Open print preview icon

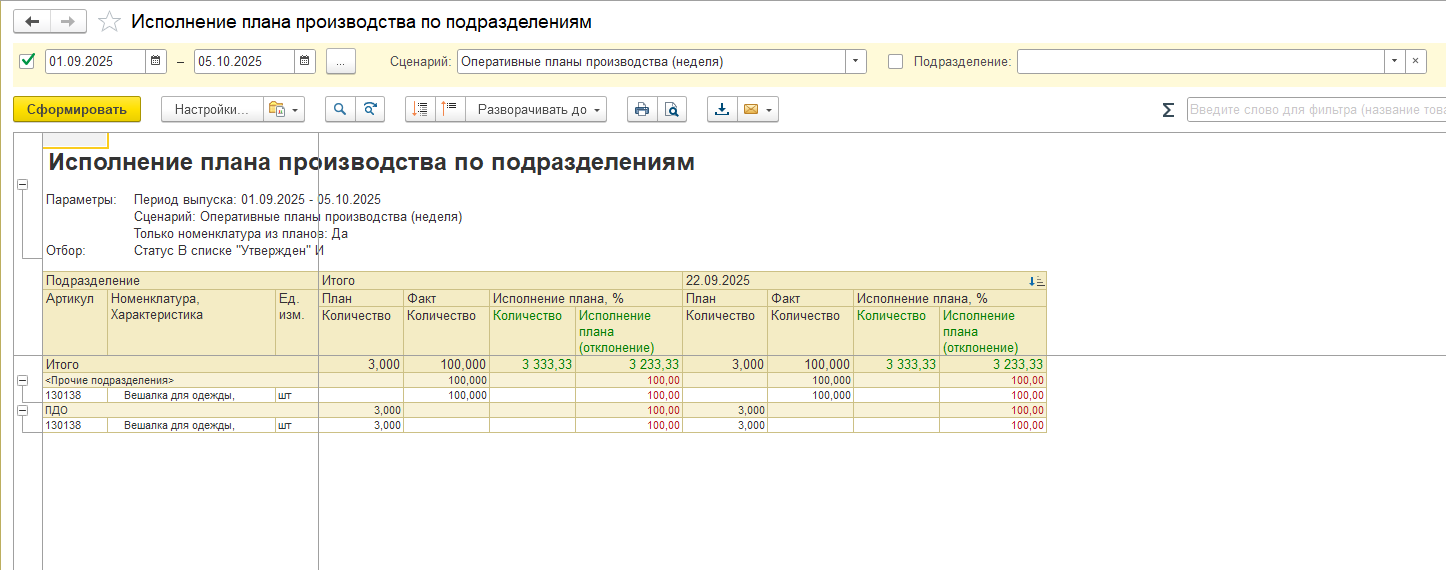coord(673,110)
